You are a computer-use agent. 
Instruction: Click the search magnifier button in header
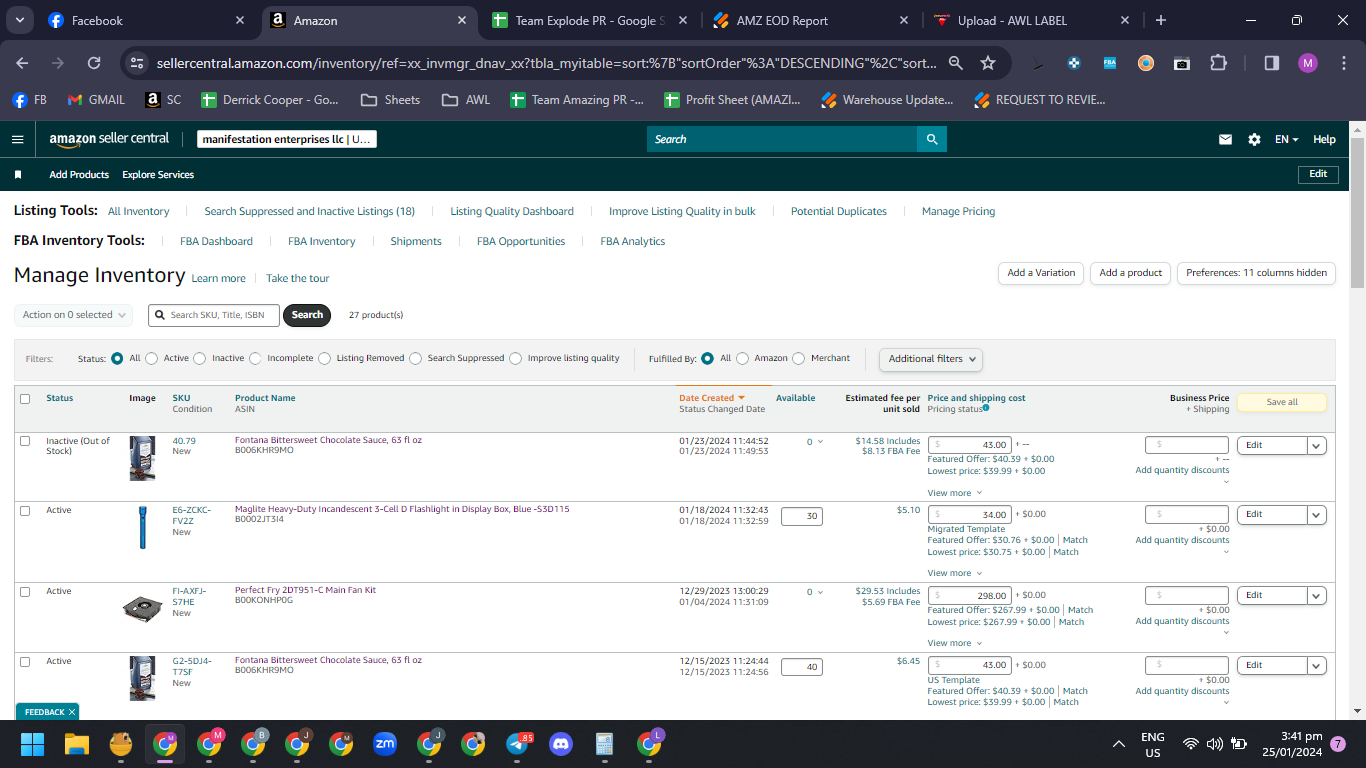coord(932,139)
